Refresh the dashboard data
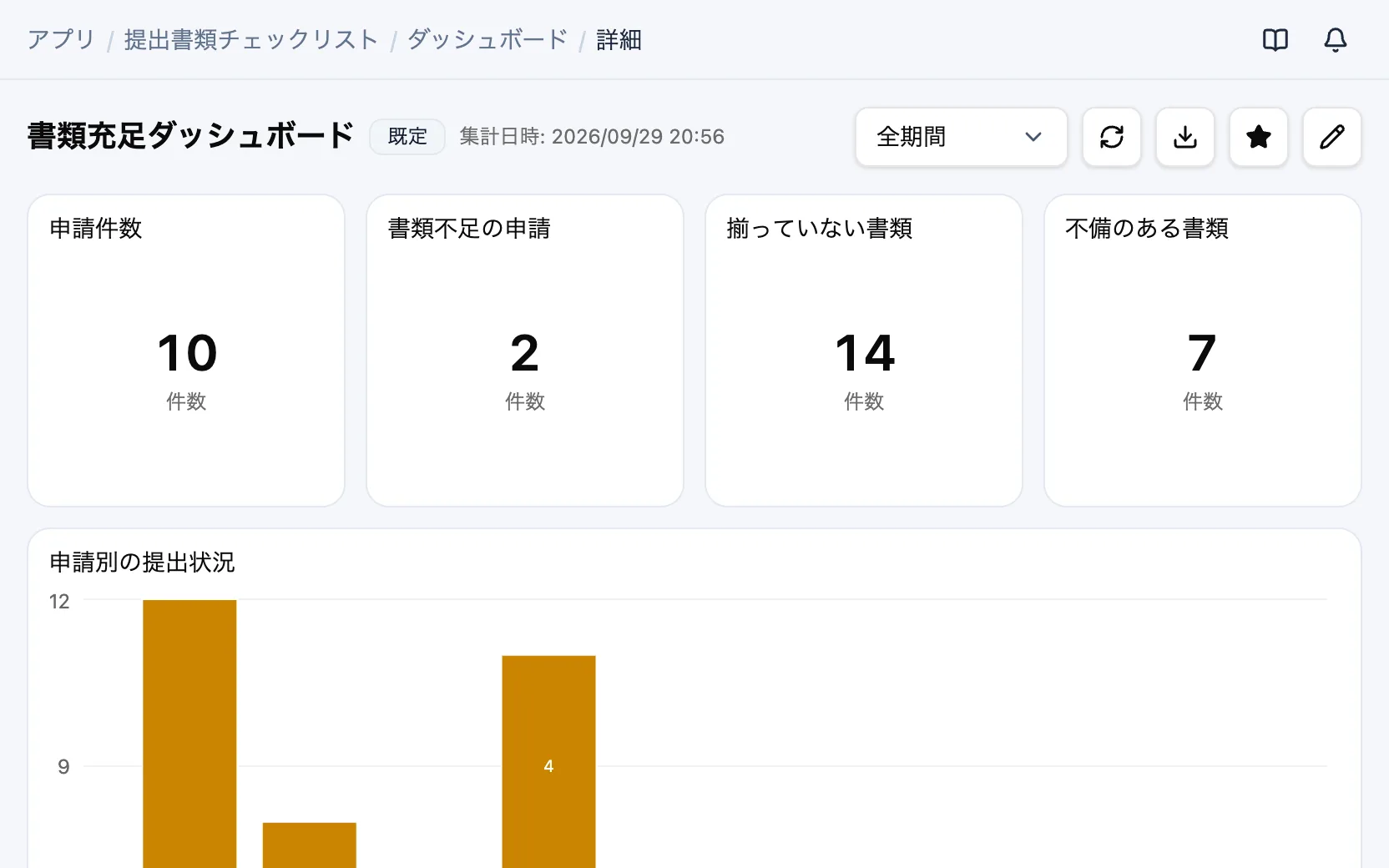 [1111, 137]
